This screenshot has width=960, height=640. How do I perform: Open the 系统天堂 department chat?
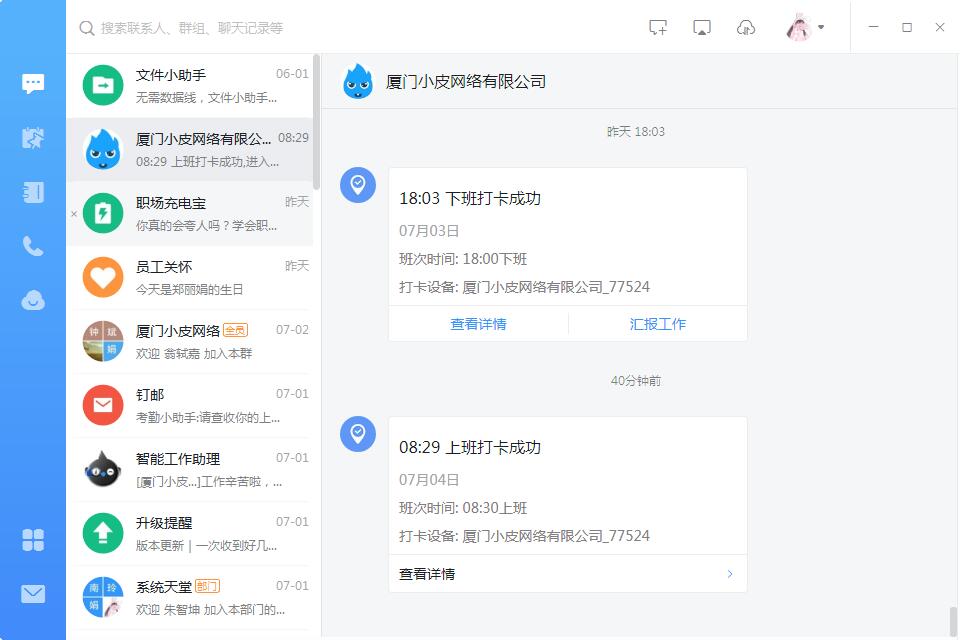coord(190,598)
